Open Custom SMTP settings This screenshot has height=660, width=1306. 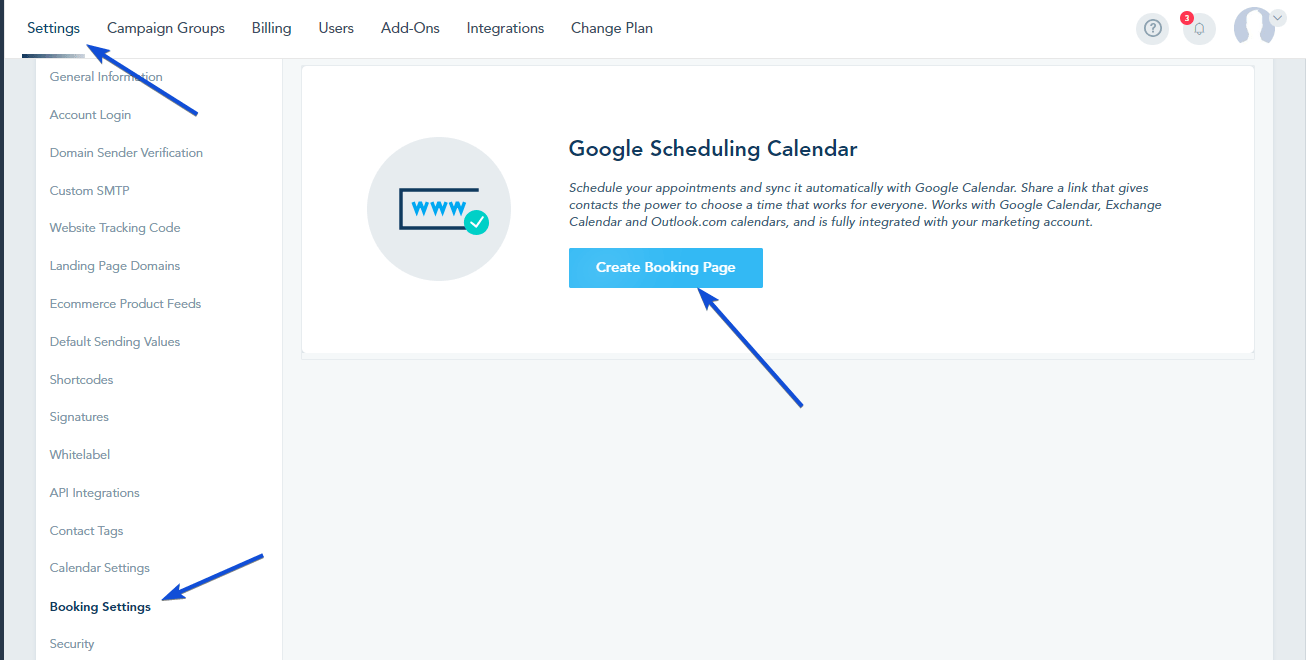coord(89,191)
